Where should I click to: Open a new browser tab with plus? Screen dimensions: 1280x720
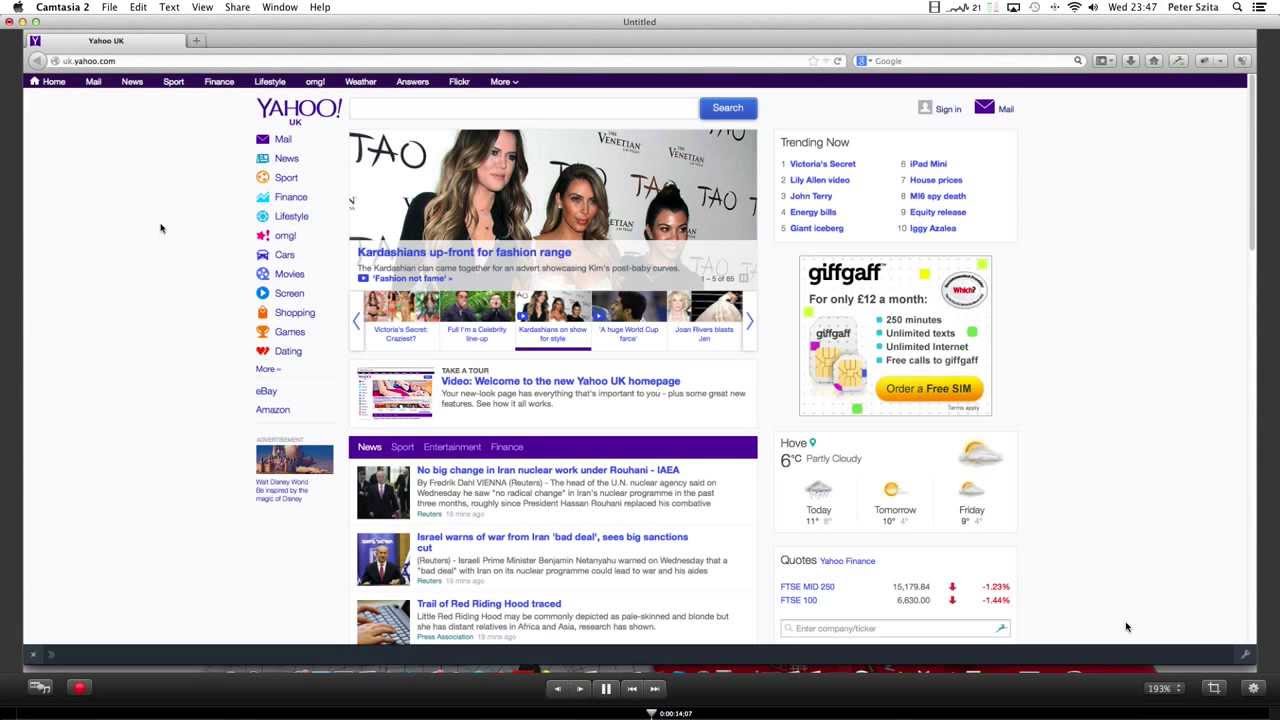pyautogui.click(x=196, y=41)
